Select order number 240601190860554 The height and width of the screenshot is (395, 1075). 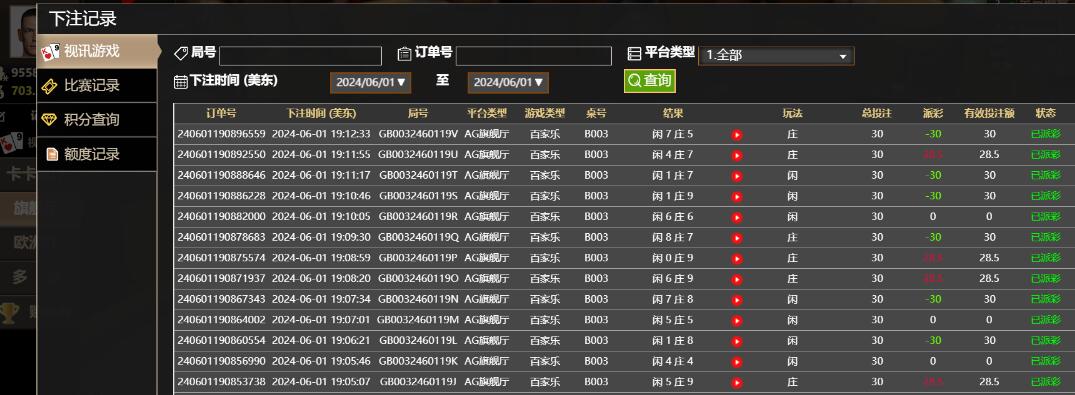click(x=221, y=340)
